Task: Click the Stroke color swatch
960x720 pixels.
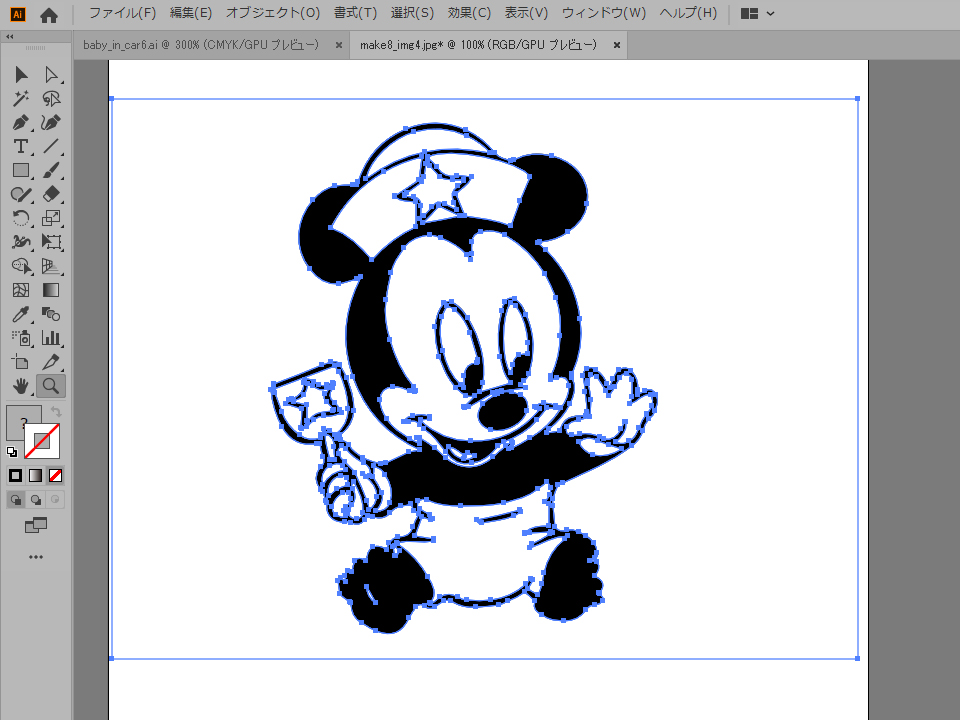Action: 42,441
